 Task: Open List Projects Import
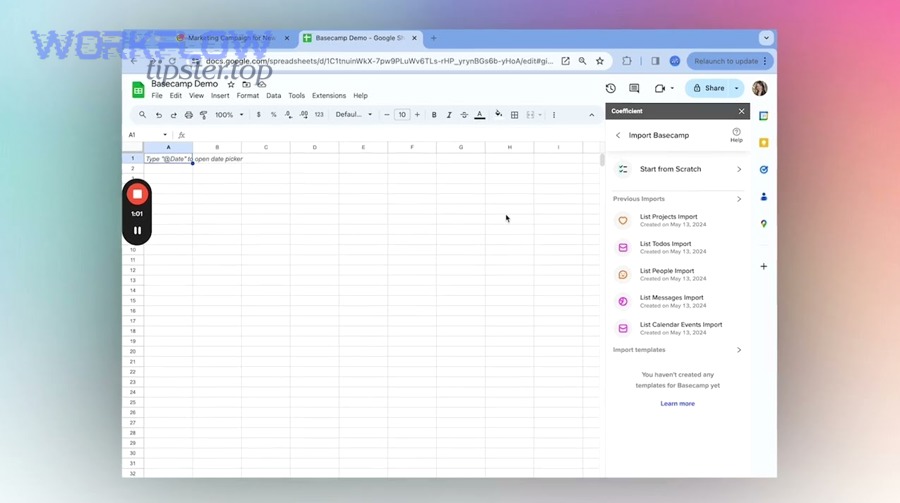(678, 220)
